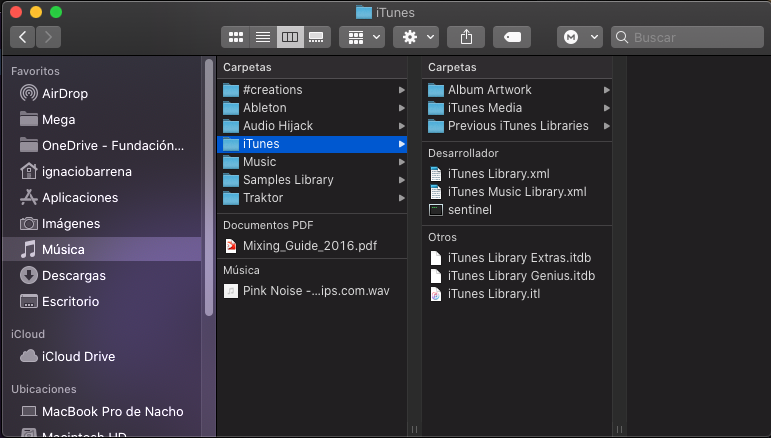Select the sentinel file
Viewport: 771px width, 438px height.
(517, 210)
